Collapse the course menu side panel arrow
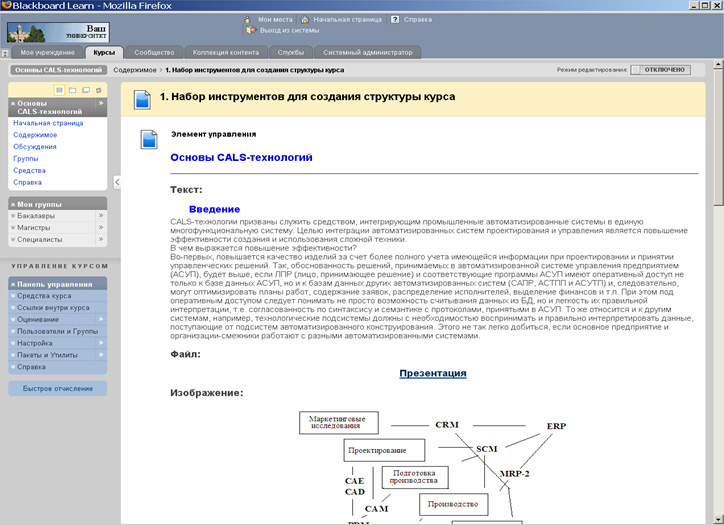The width and height of the screenshot is (724, 525). point(117,182)
